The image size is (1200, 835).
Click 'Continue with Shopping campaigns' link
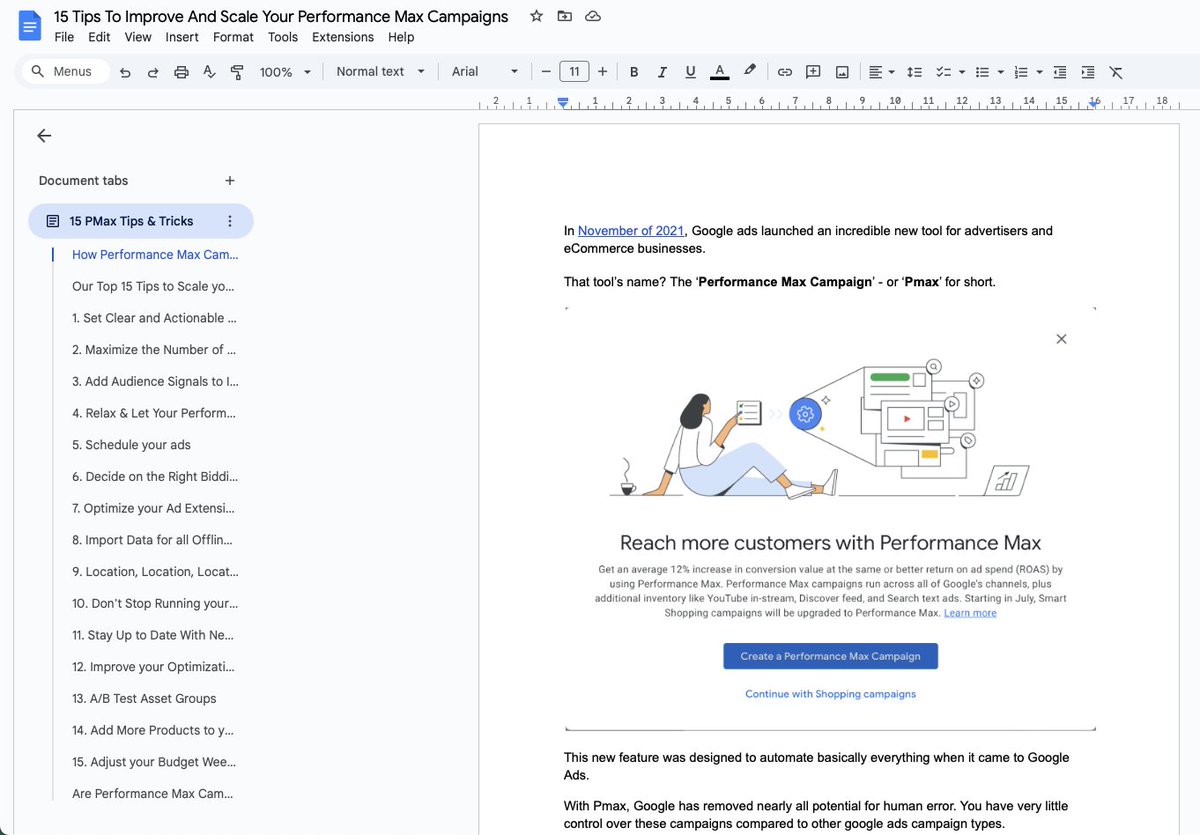(830, 694)
